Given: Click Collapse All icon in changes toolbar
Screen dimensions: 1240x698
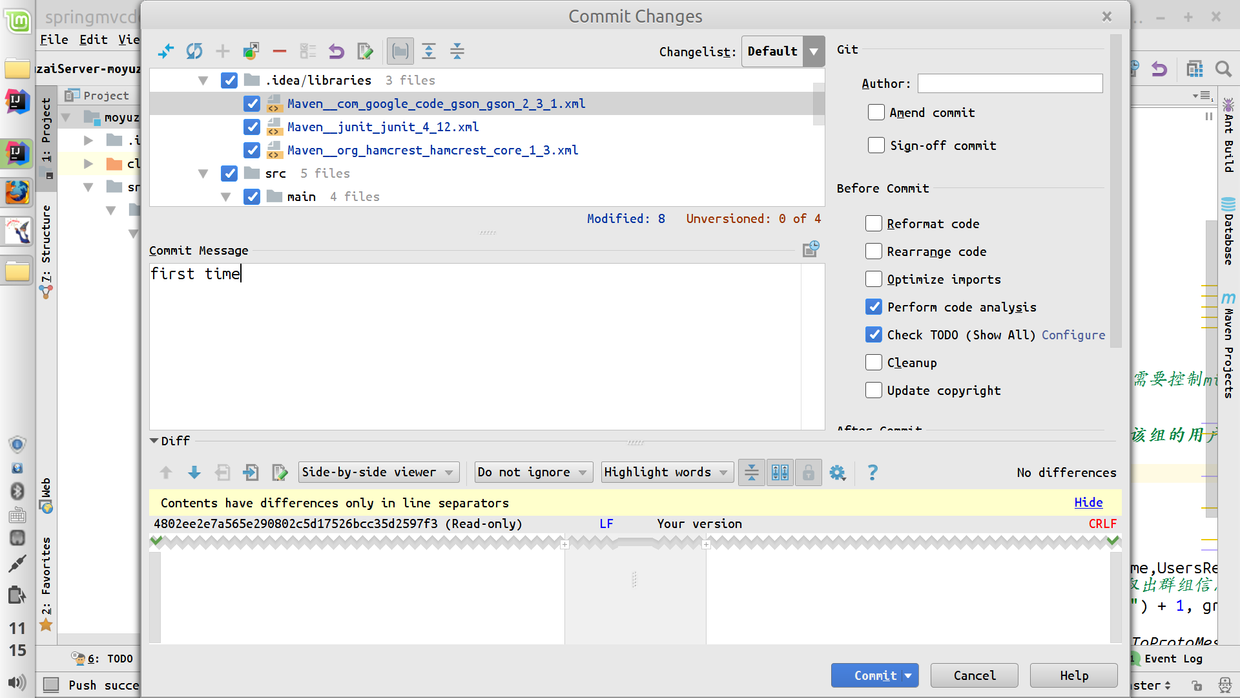Looking at the screenshot, I should 457,51.
